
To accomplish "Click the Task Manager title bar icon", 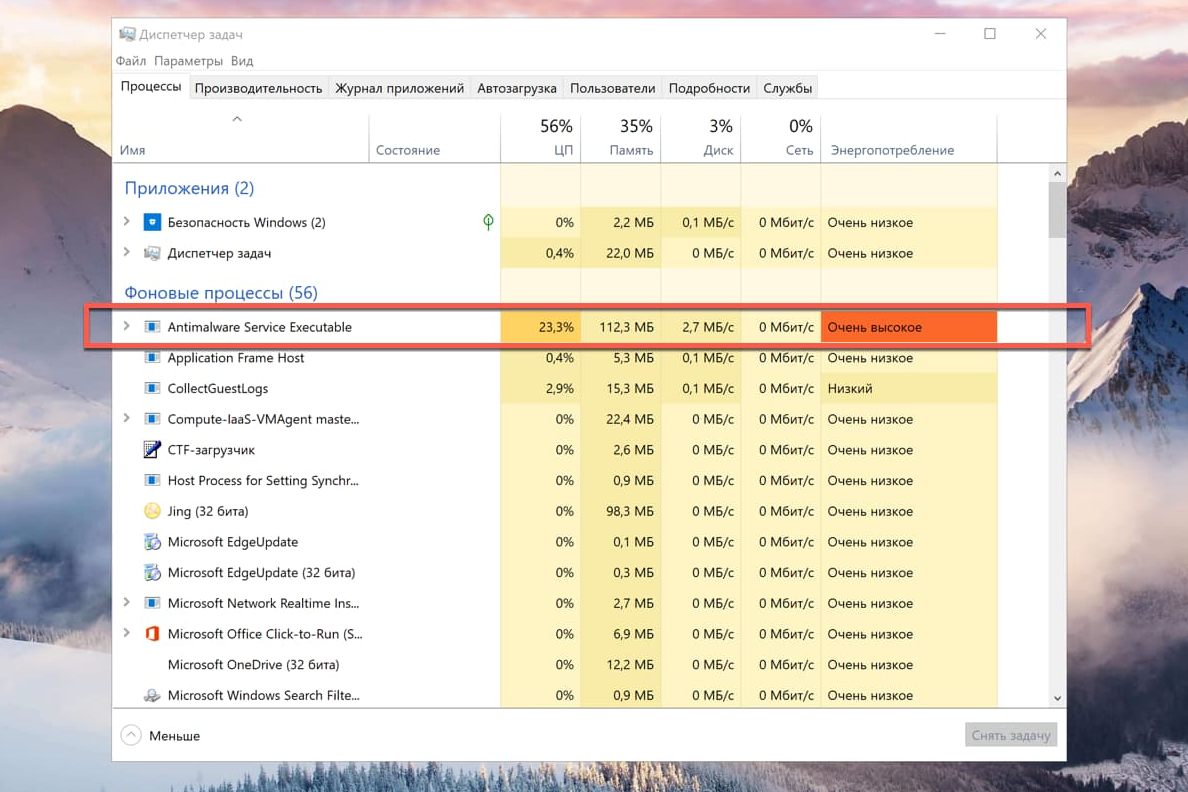I will pos(127,34).
